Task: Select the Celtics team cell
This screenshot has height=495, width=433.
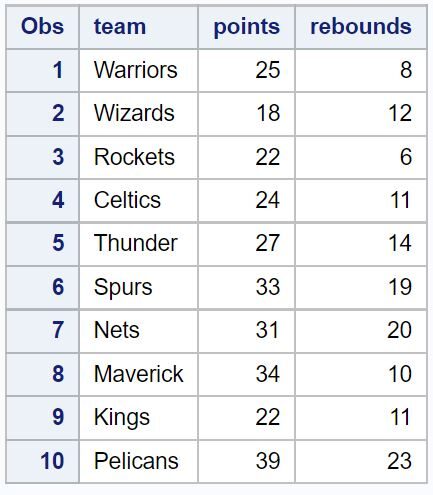Action: 138,200
